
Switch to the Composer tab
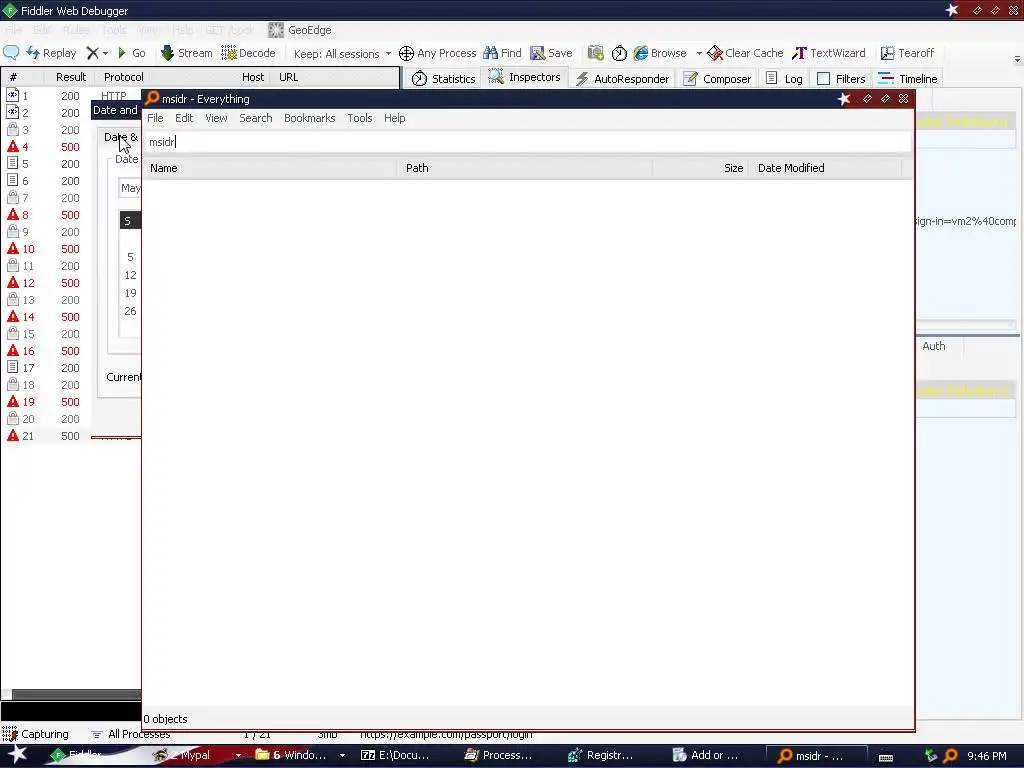click(717, 78)
